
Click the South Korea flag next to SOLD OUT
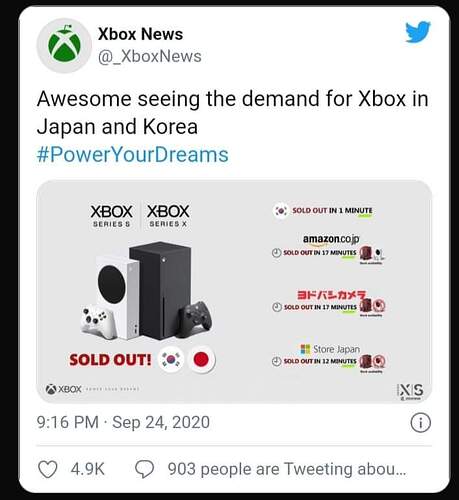pos(171,359)
